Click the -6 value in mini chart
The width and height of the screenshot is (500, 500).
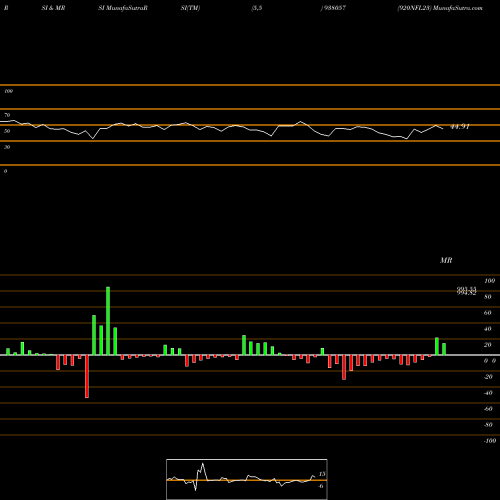pyautogui.click(x=321, y=486)
